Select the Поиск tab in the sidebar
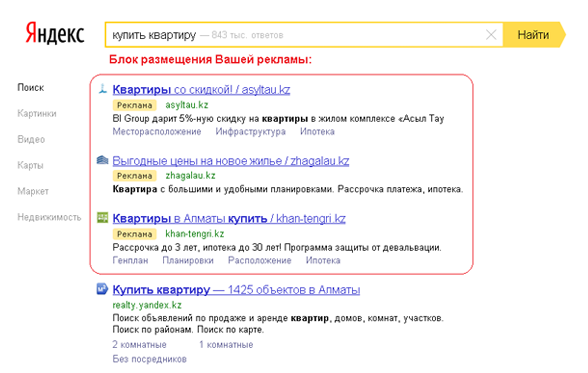The width and height of the screenshot is (588, 373). pos(31,88)
